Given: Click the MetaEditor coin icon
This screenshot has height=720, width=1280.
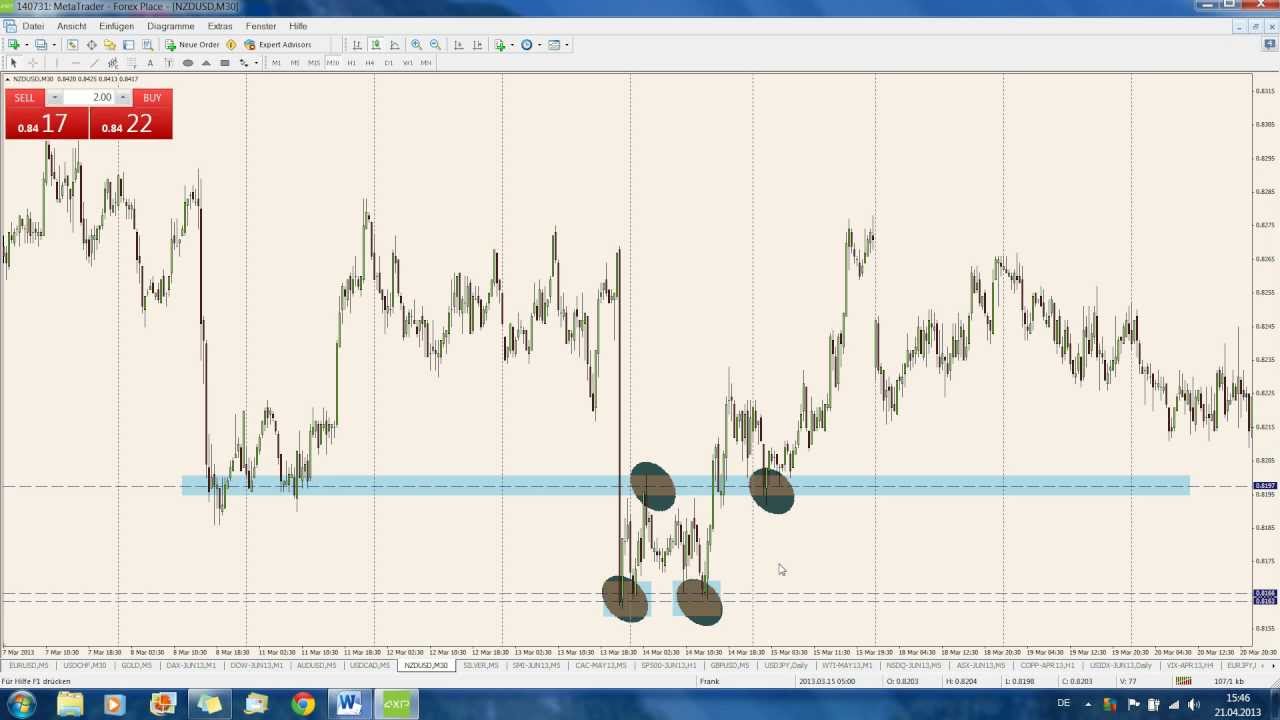Looking at the screenshot, I should tap(231, 45).
